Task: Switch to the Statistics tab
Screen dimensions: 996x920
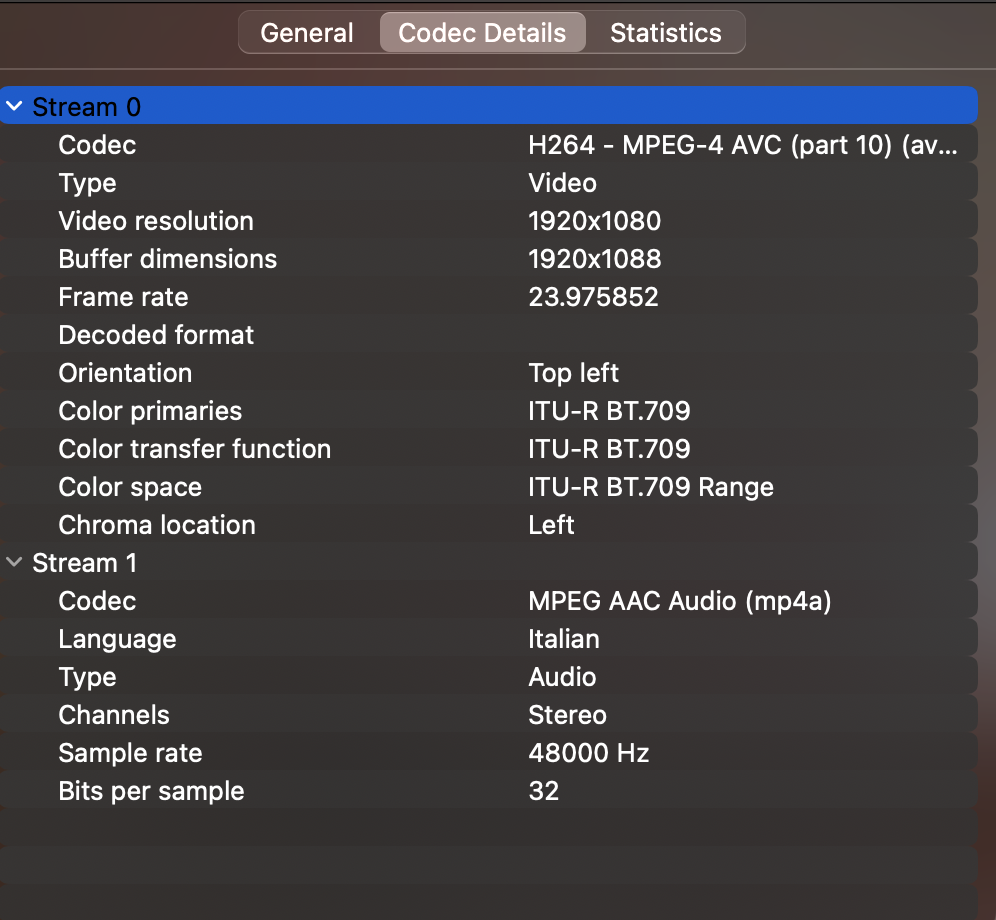Action: (x=665, y=33)
